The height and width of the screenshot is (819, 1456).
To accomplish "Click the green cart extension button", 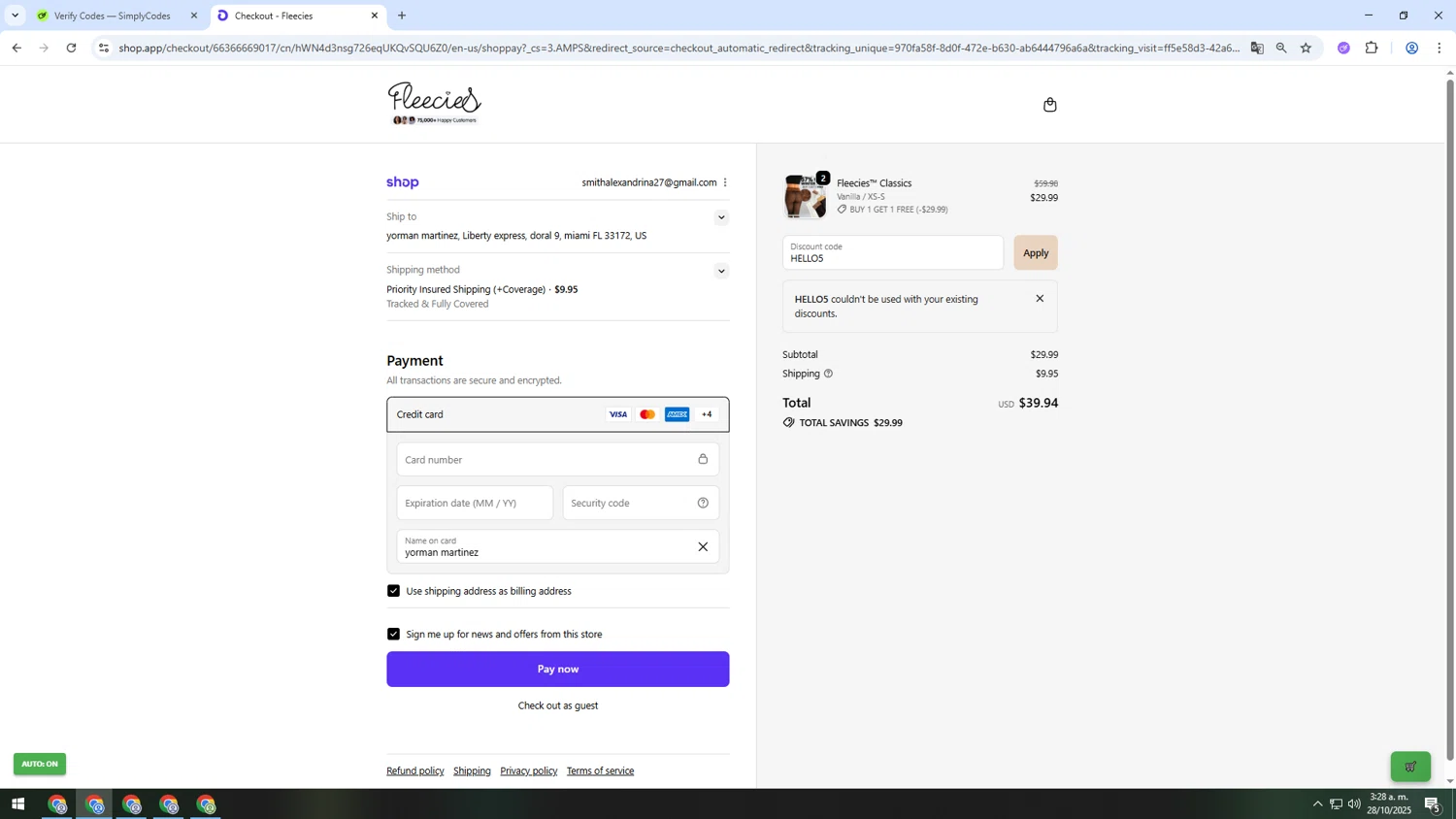I will (1410, 767).
